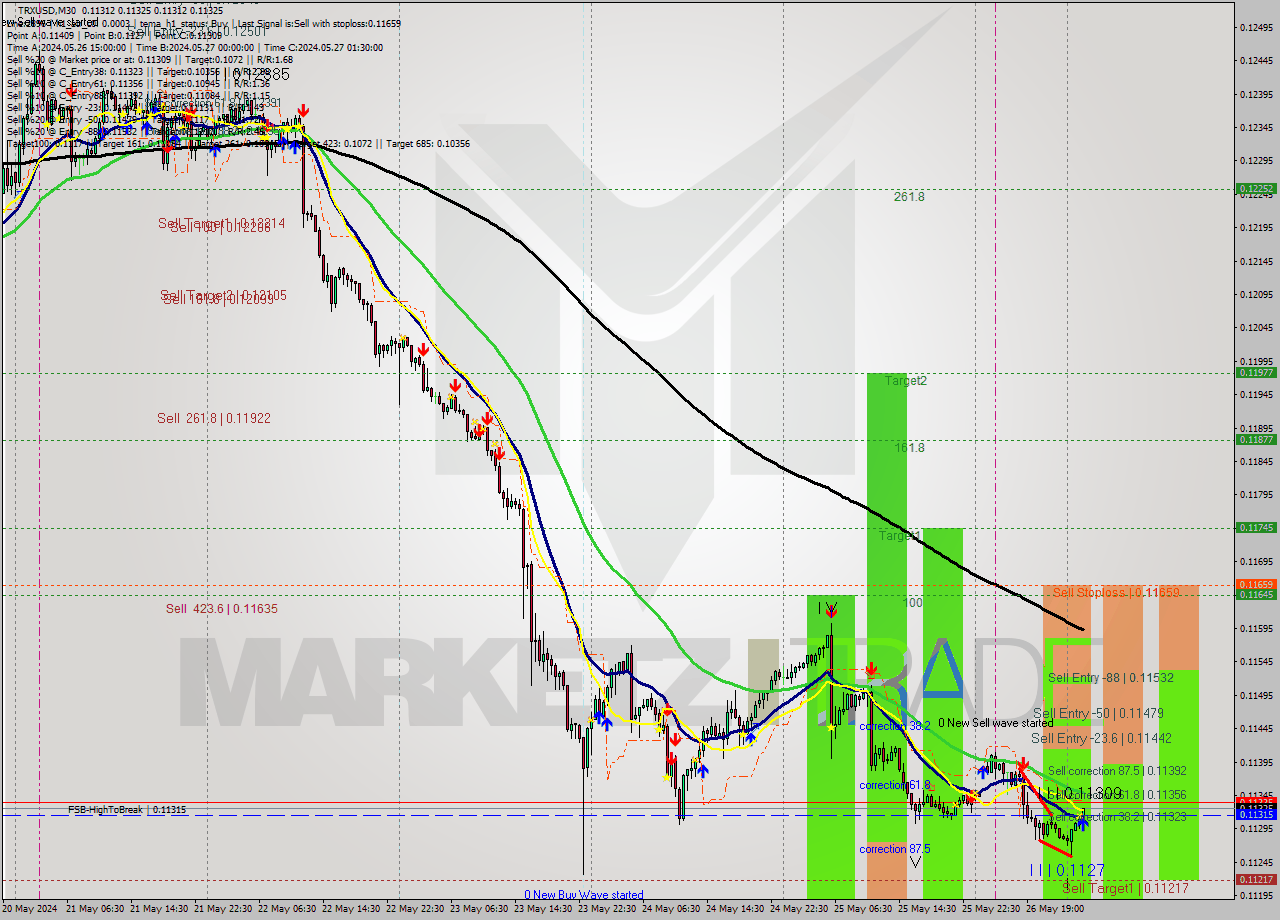
Task: Select the 'Sell 261.8 | 0.11922' label
Action: pos(214,418)
